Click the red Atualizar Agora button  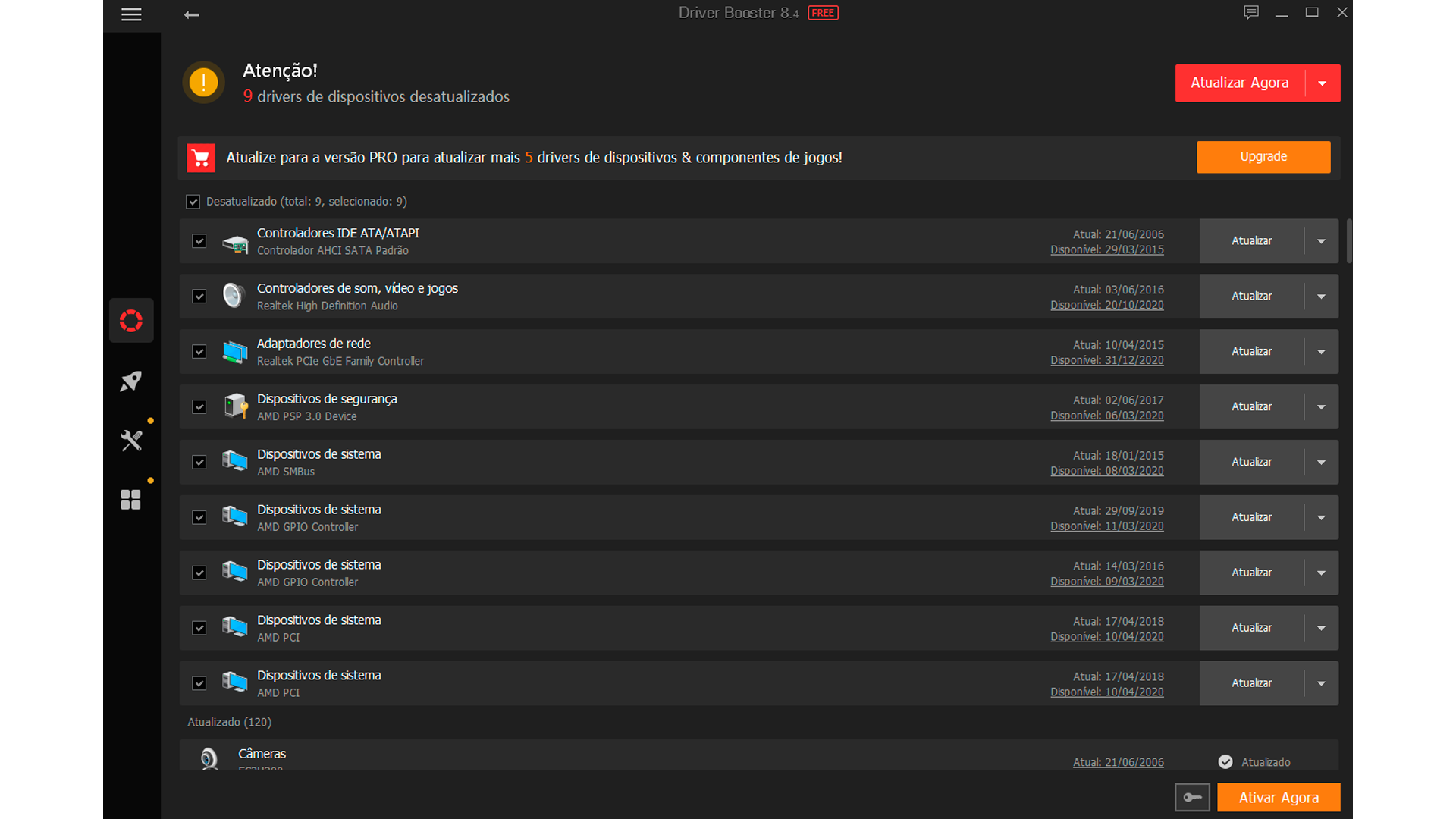[x=1240, y=83]
